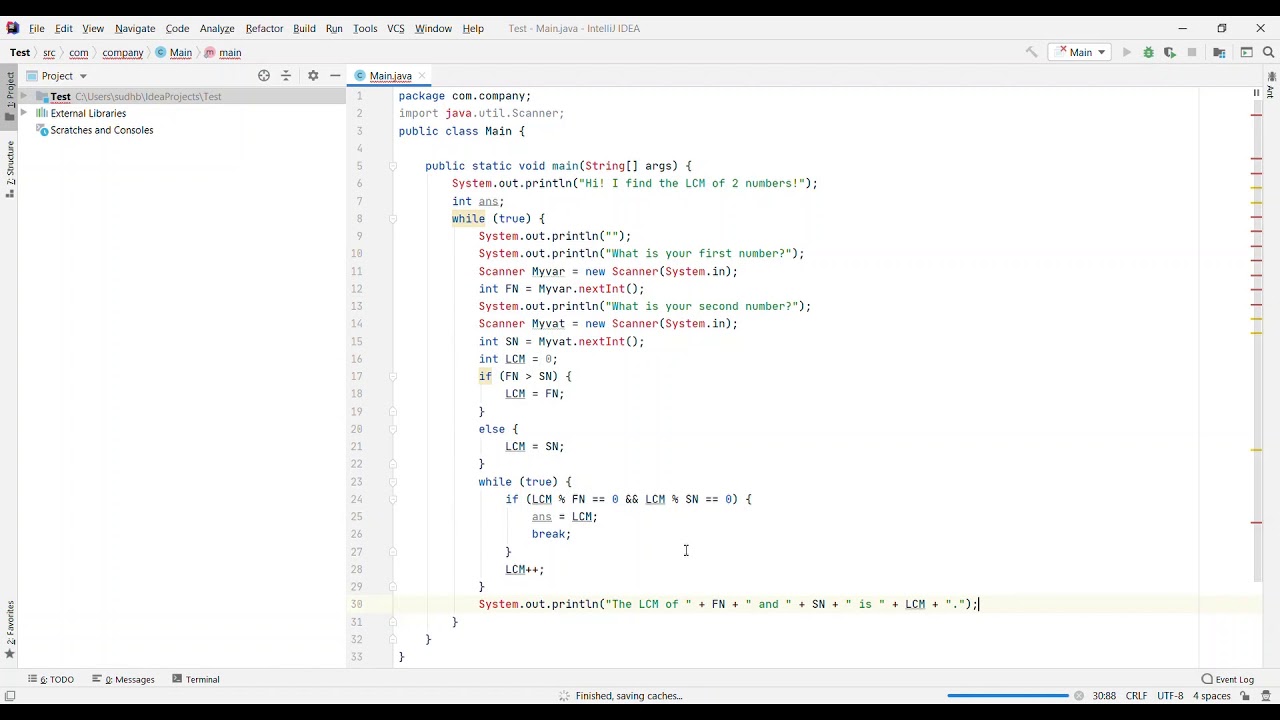Toggle tool window bars icon bottom-left
1280x720 pixels.
tap(10, 696)
